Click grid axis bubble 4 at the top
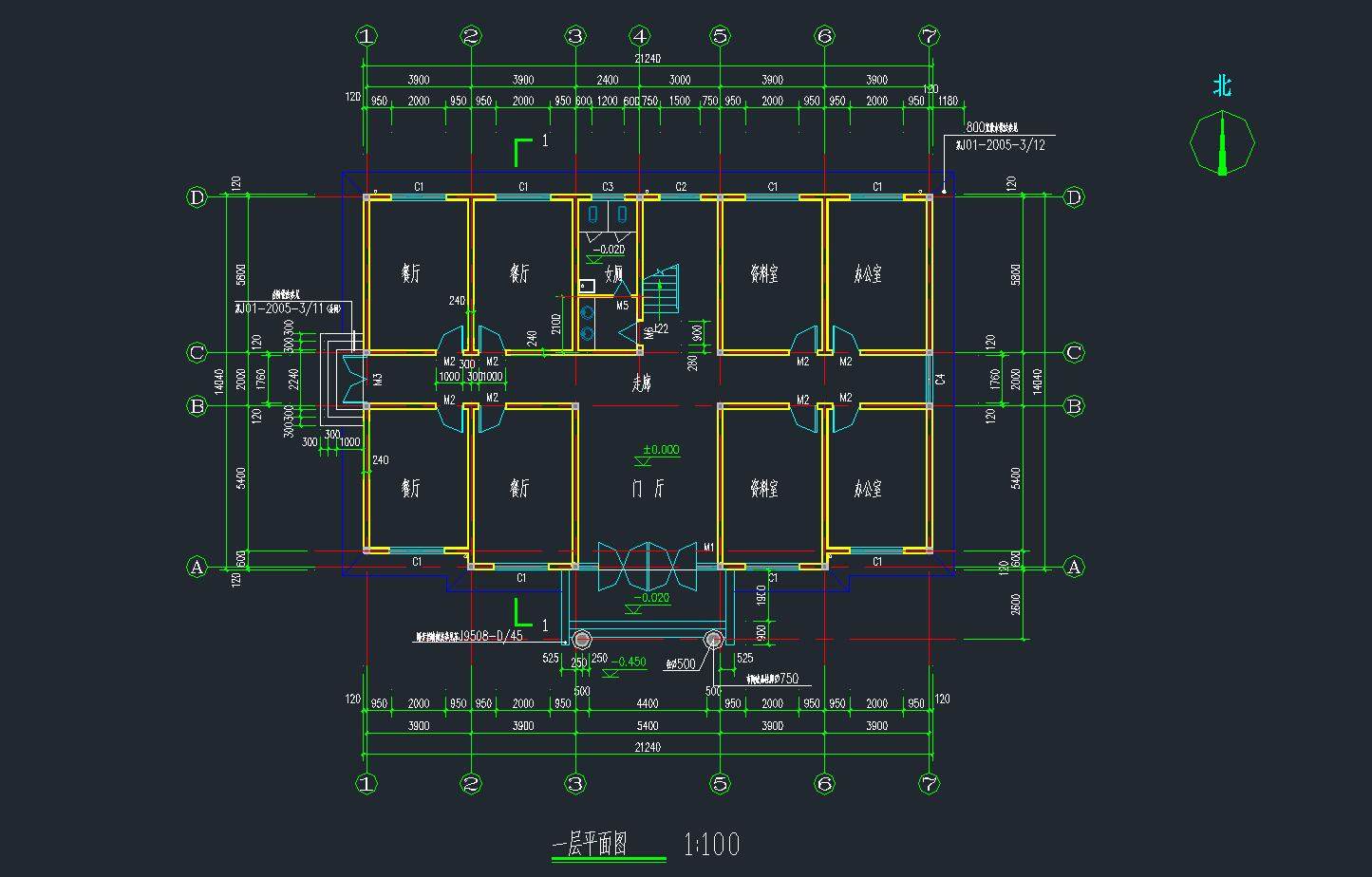Image resolution: width=1372 pixels, height=877 pixels. (640, 36)
